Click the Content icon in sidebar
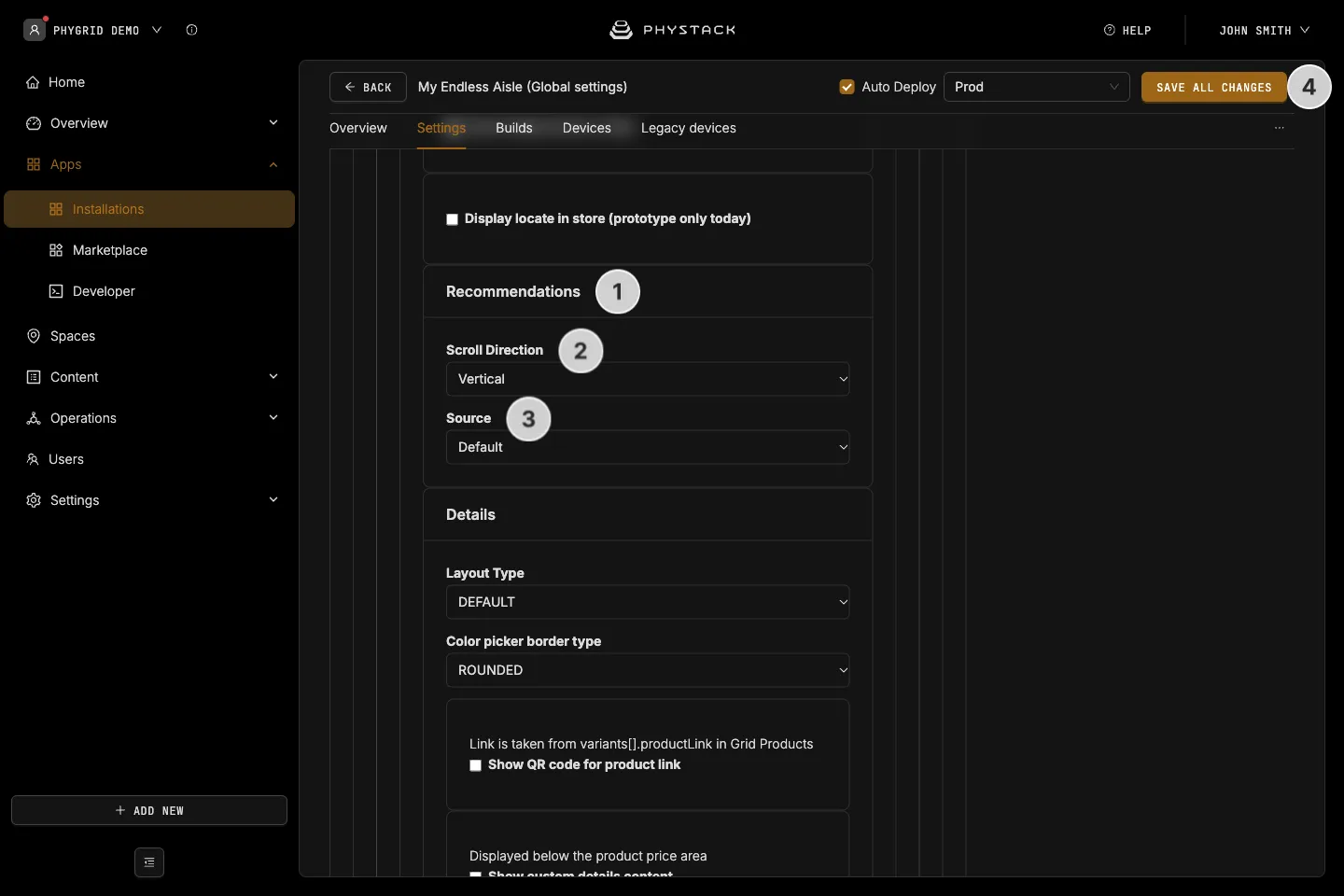The width and height of the screenshot is (1344, 896). point(34,377)
